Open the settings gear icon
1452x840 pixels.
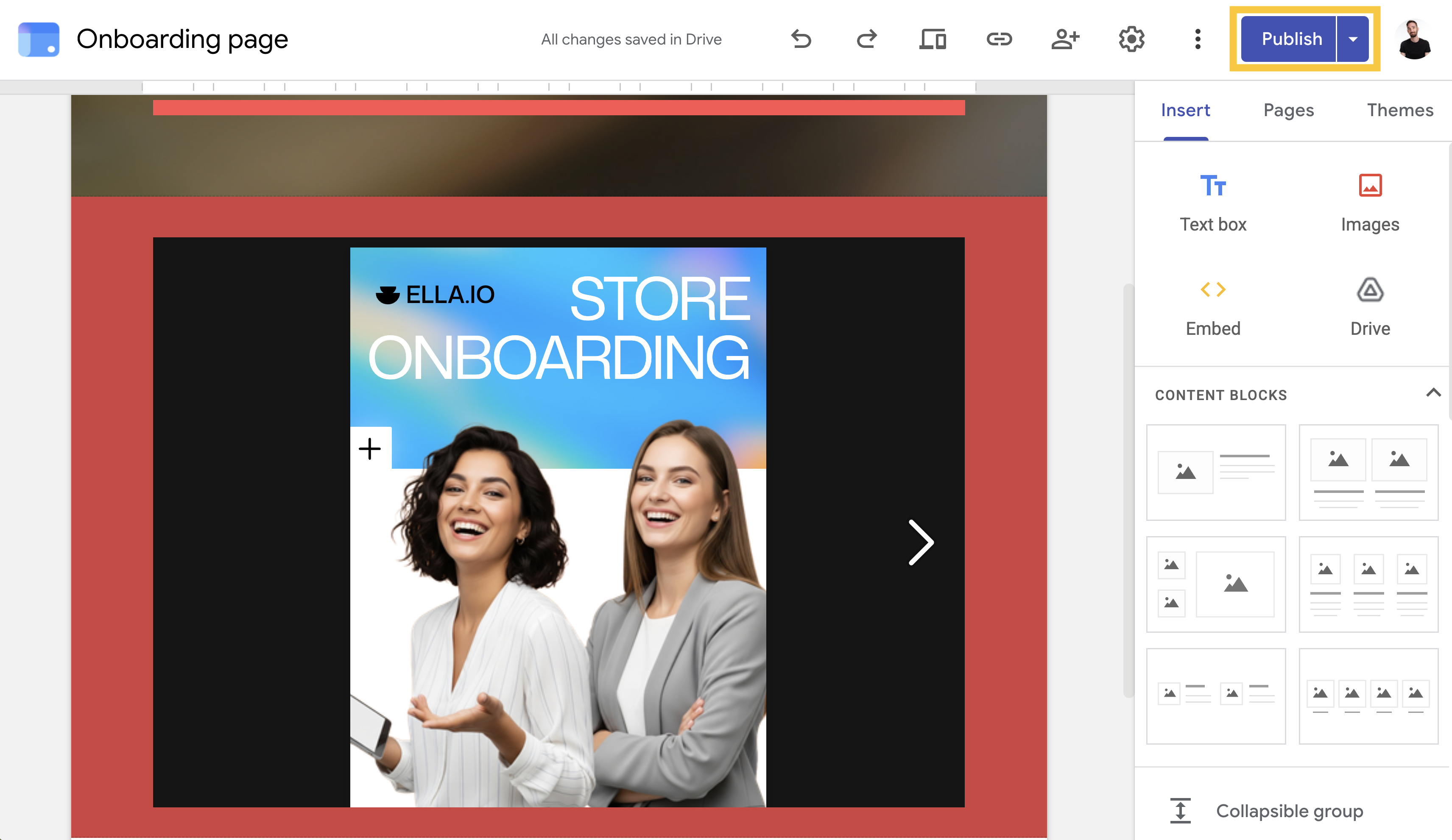[x=1132, y=39]
